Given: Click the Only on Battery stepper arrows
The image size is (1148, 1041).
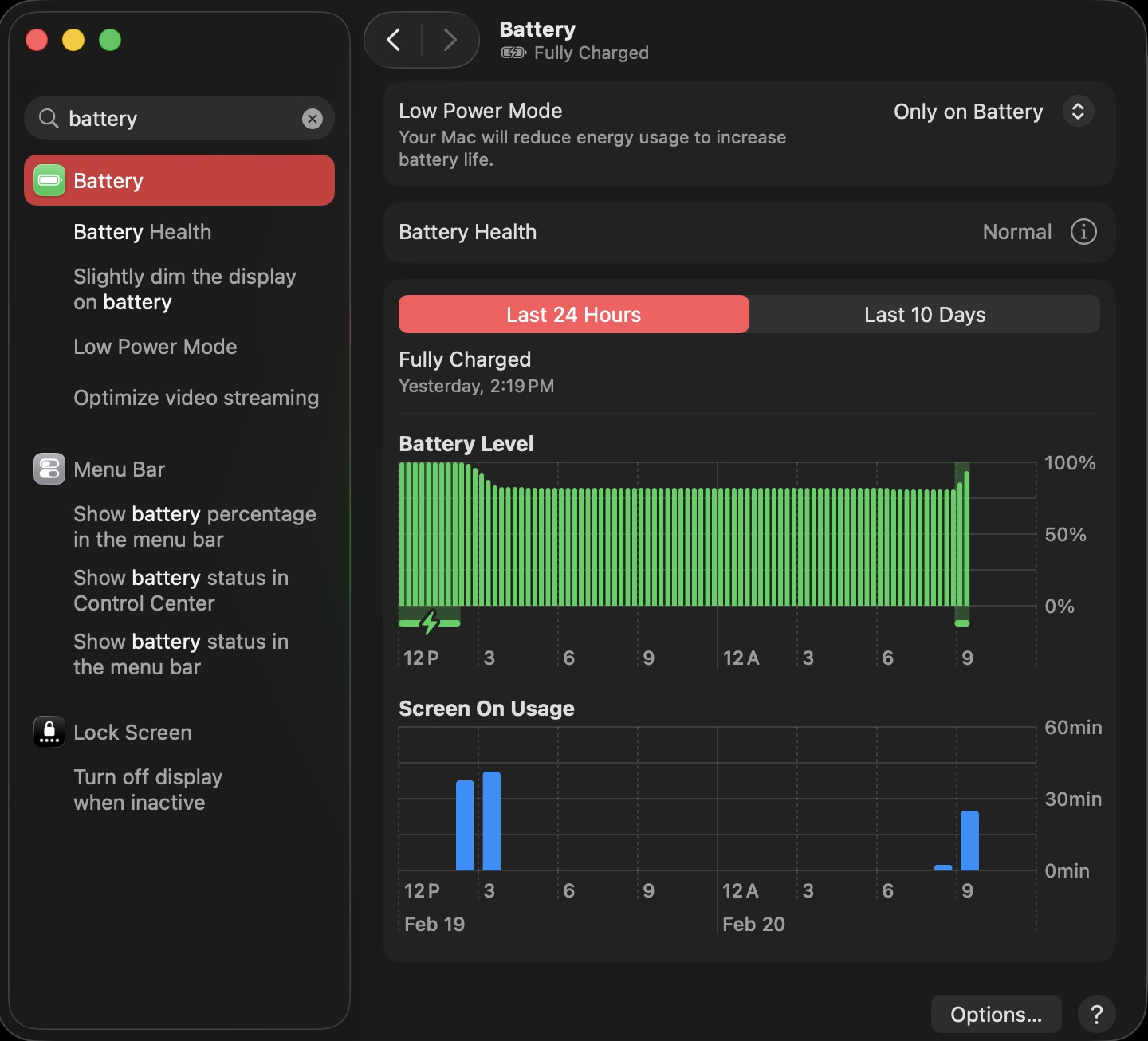Looking at the screenshot, I should coord(1078,112).
